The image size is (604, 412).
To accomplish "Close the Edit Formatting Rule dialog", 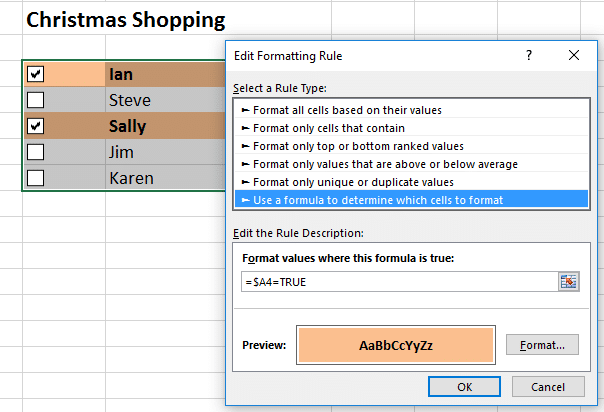I will tap(575, 56).
